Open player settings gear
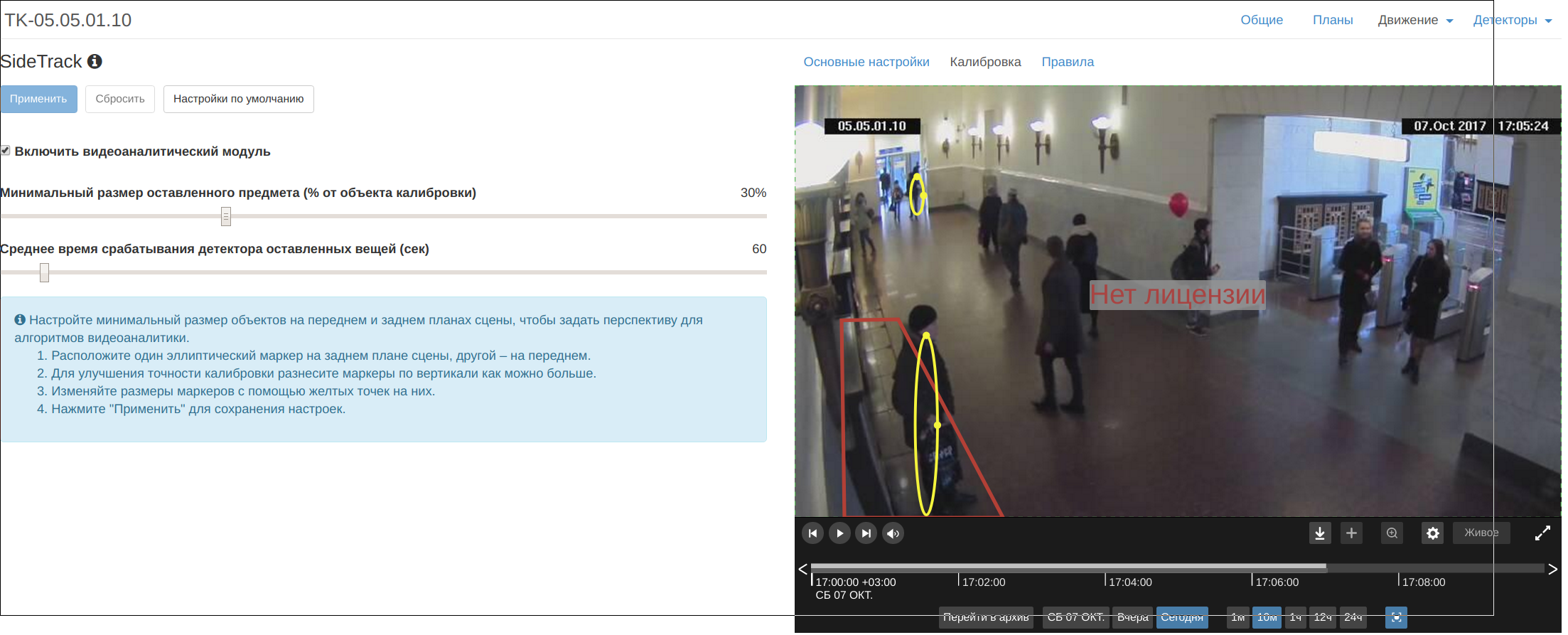Image resolution: width=1568 pixels, height=635 pixels. click(1433, 533)
